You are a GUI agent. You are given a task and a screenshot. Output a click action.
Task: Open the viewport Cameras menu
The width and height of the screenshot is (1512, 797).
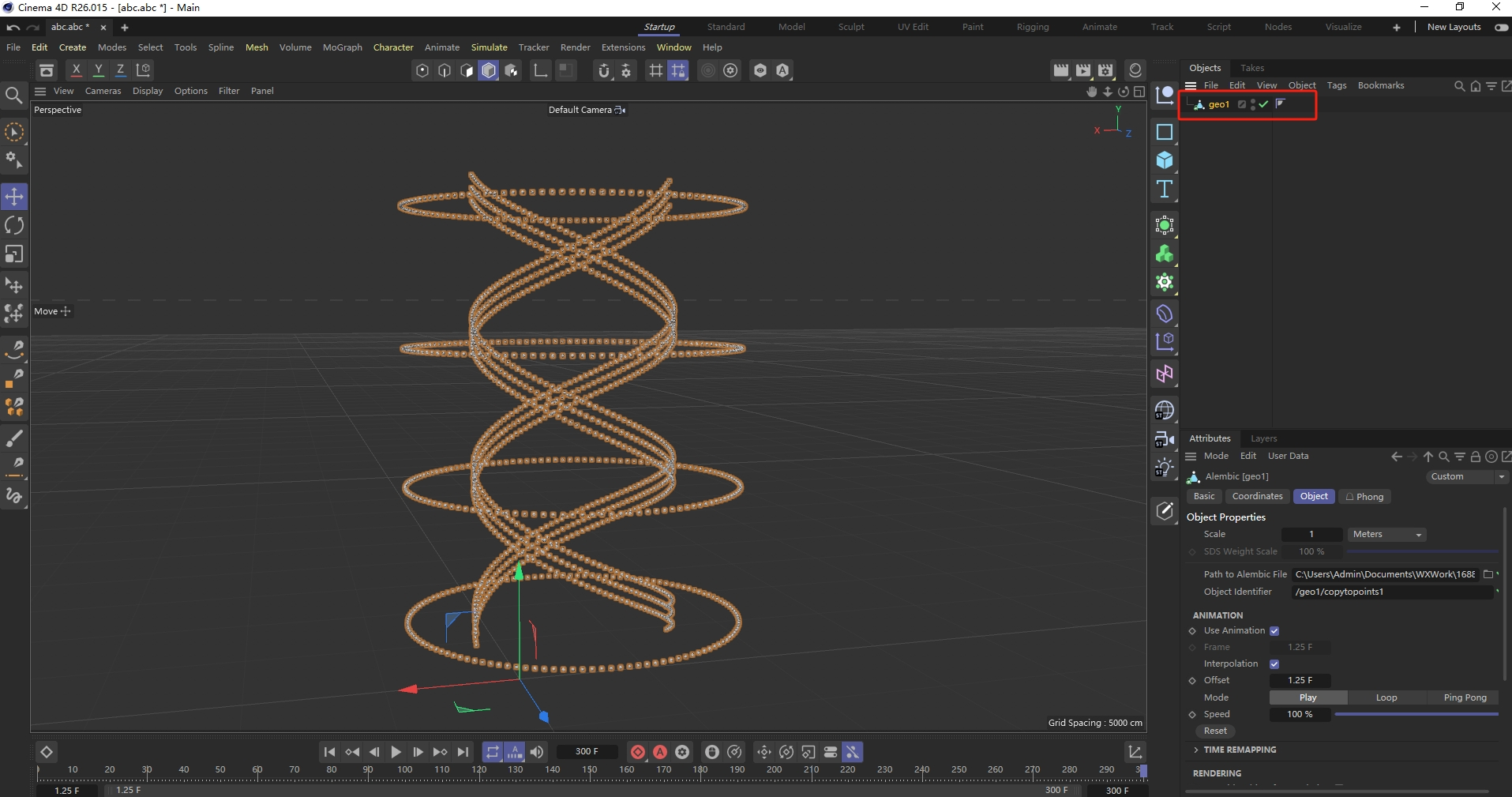(103, 91)
